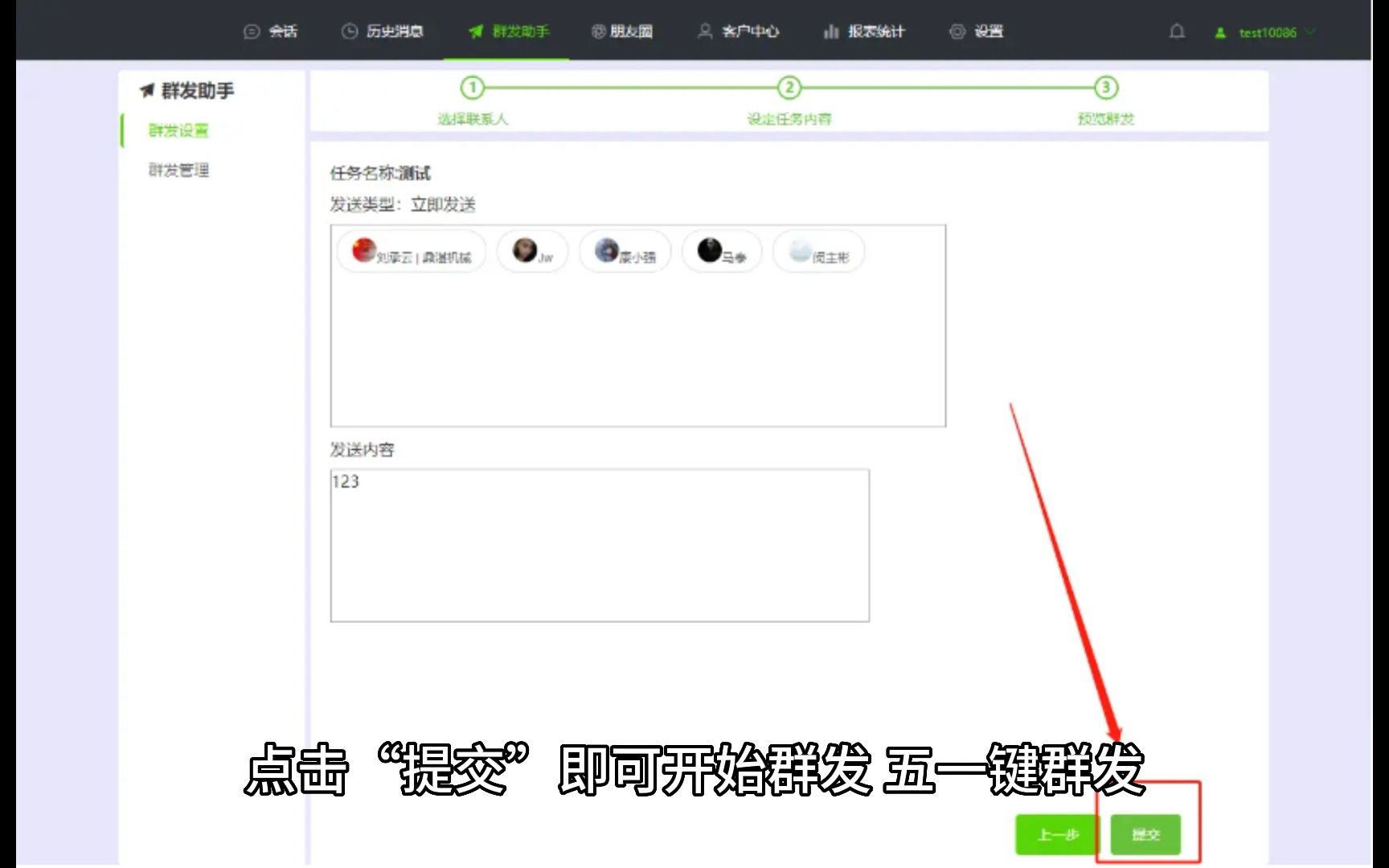This screenshot has width=1389, height=868.
Task: Click the 提交 submit button
Action: tap(1146, 834)
